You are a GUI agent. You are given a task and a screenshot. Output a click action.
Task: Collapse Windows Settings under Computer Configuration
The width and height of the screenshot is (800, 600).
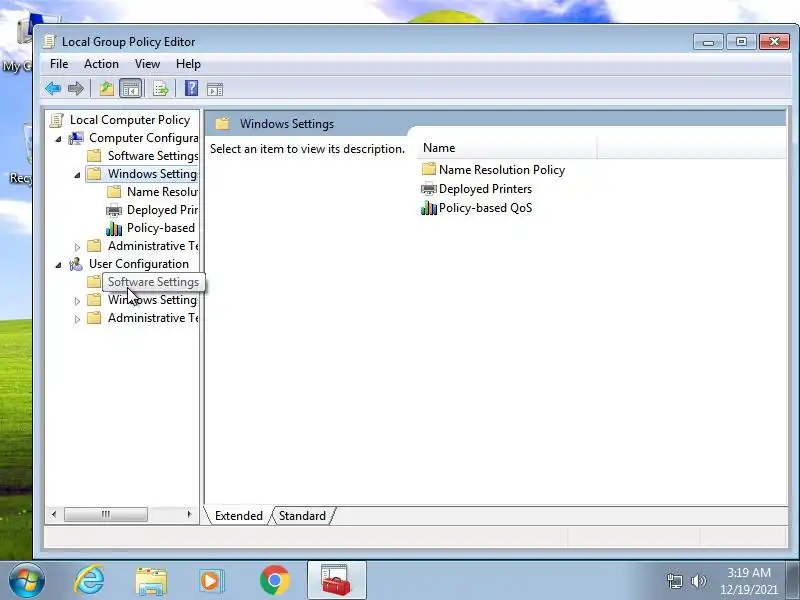[x=77, y=175]
